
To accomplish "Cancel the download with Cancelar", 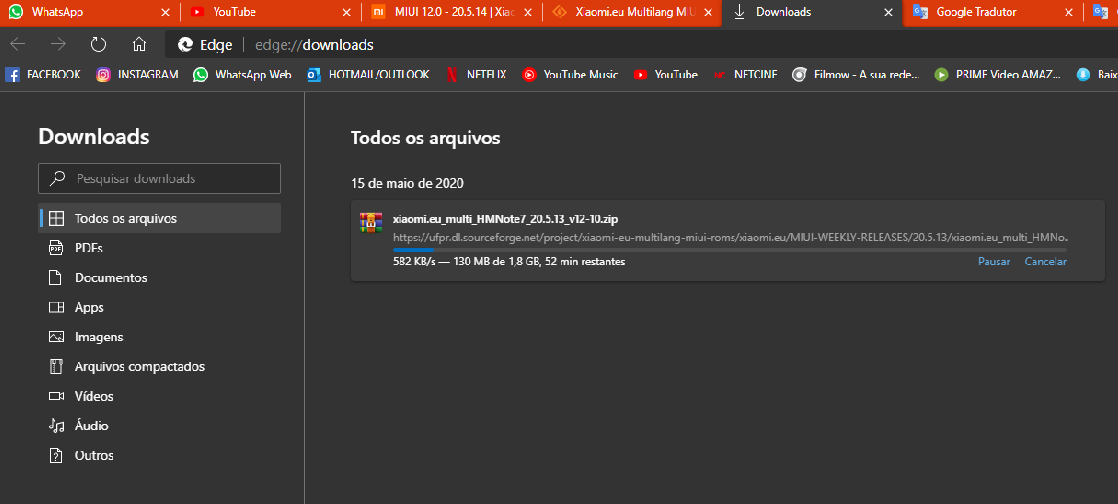I will (1045, 262).
